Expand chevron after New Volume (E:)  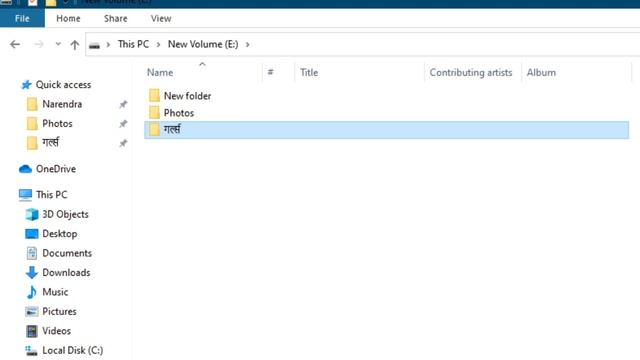click(247, 44)
